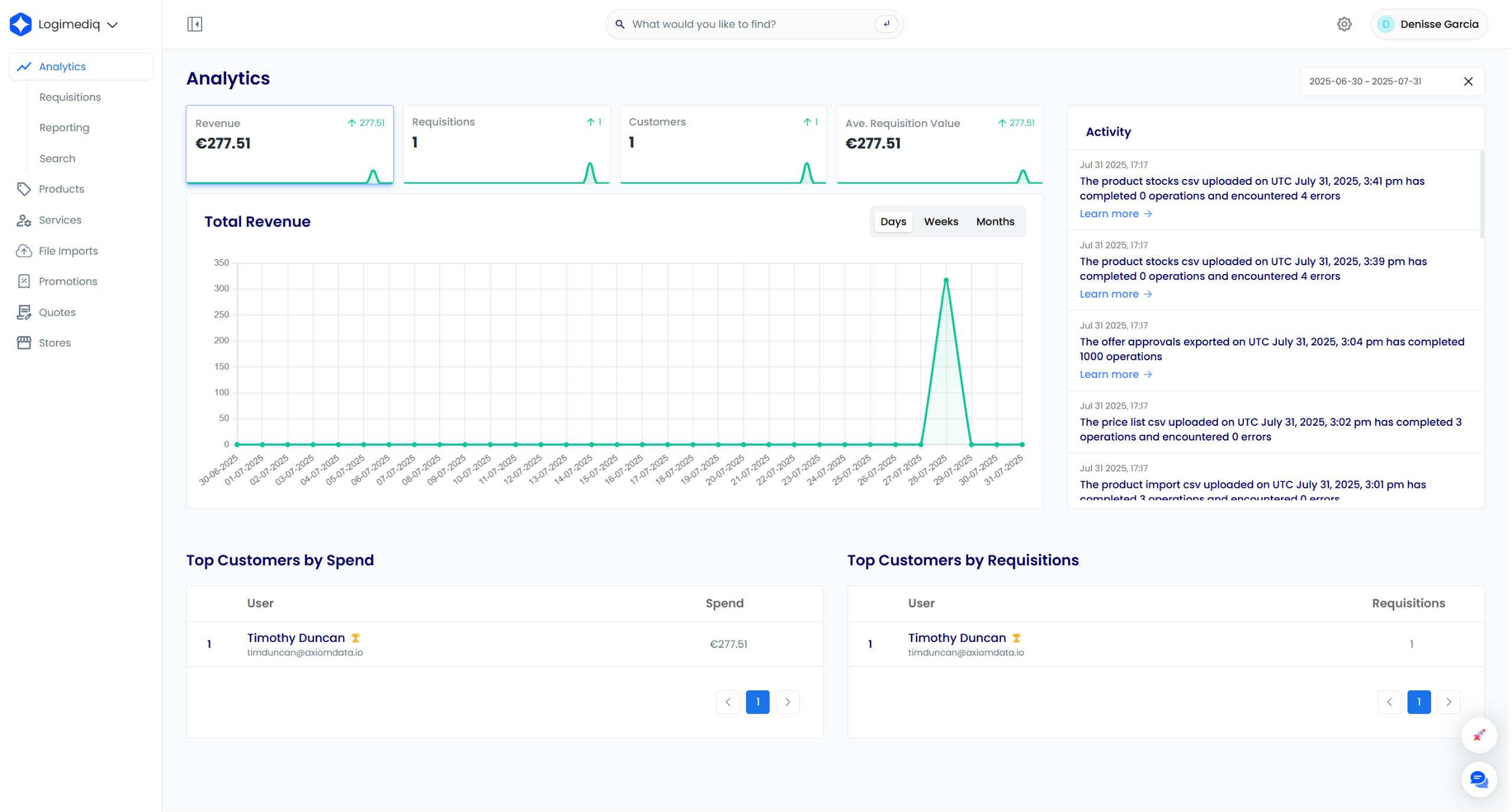Open the Quotes sidebar icon
Viewport: 1512px width, 812px height.
click(x=24, y=312)
